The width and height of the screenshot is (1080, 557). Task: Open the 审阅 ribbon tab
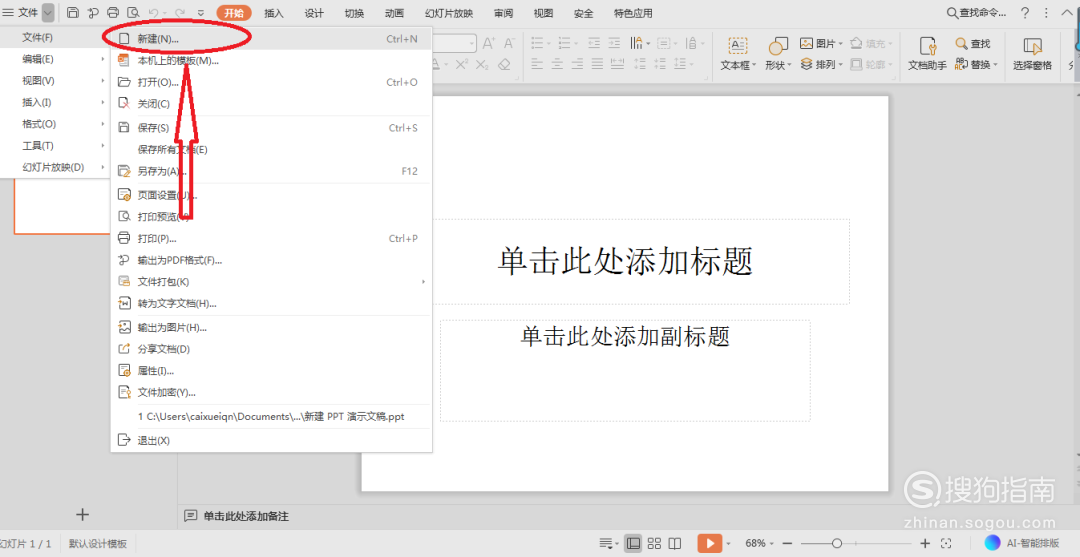point(503,13)
